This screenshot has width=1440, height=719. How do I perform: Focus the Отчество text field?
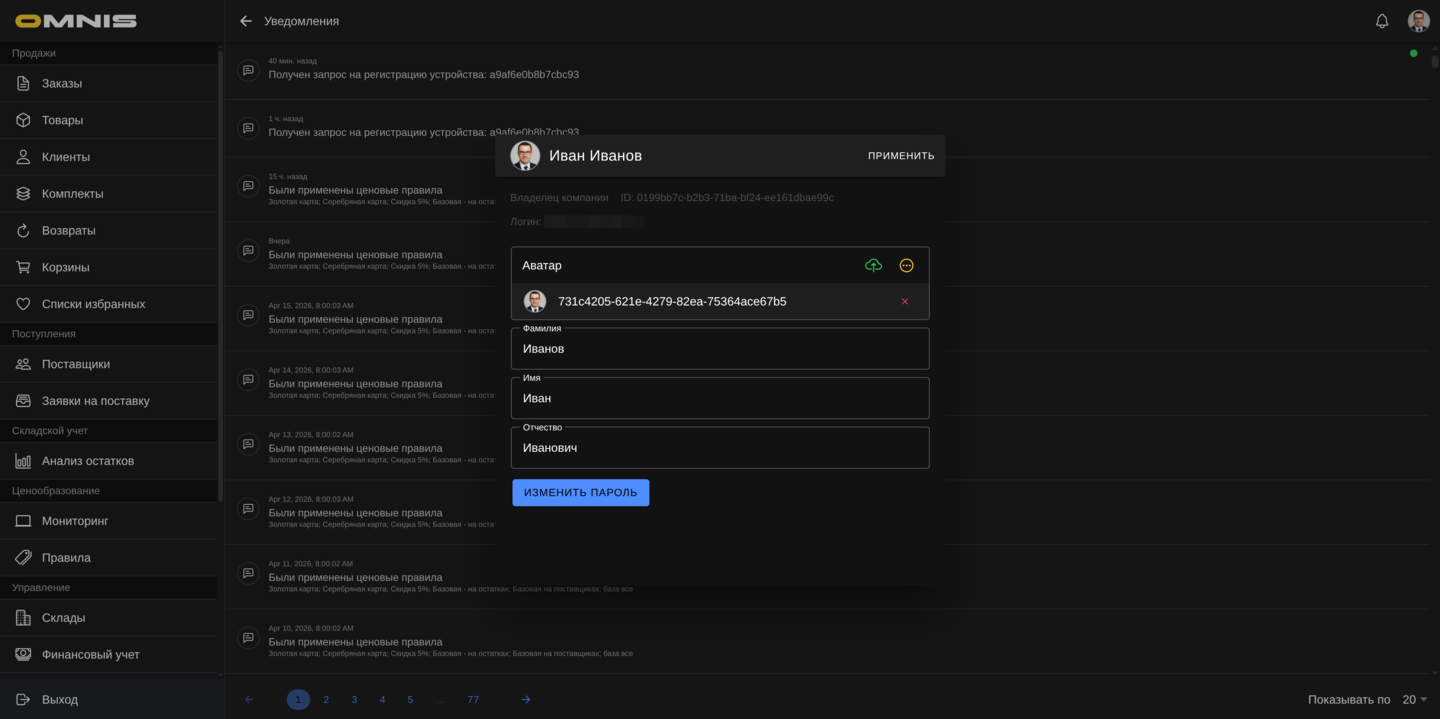720,448
